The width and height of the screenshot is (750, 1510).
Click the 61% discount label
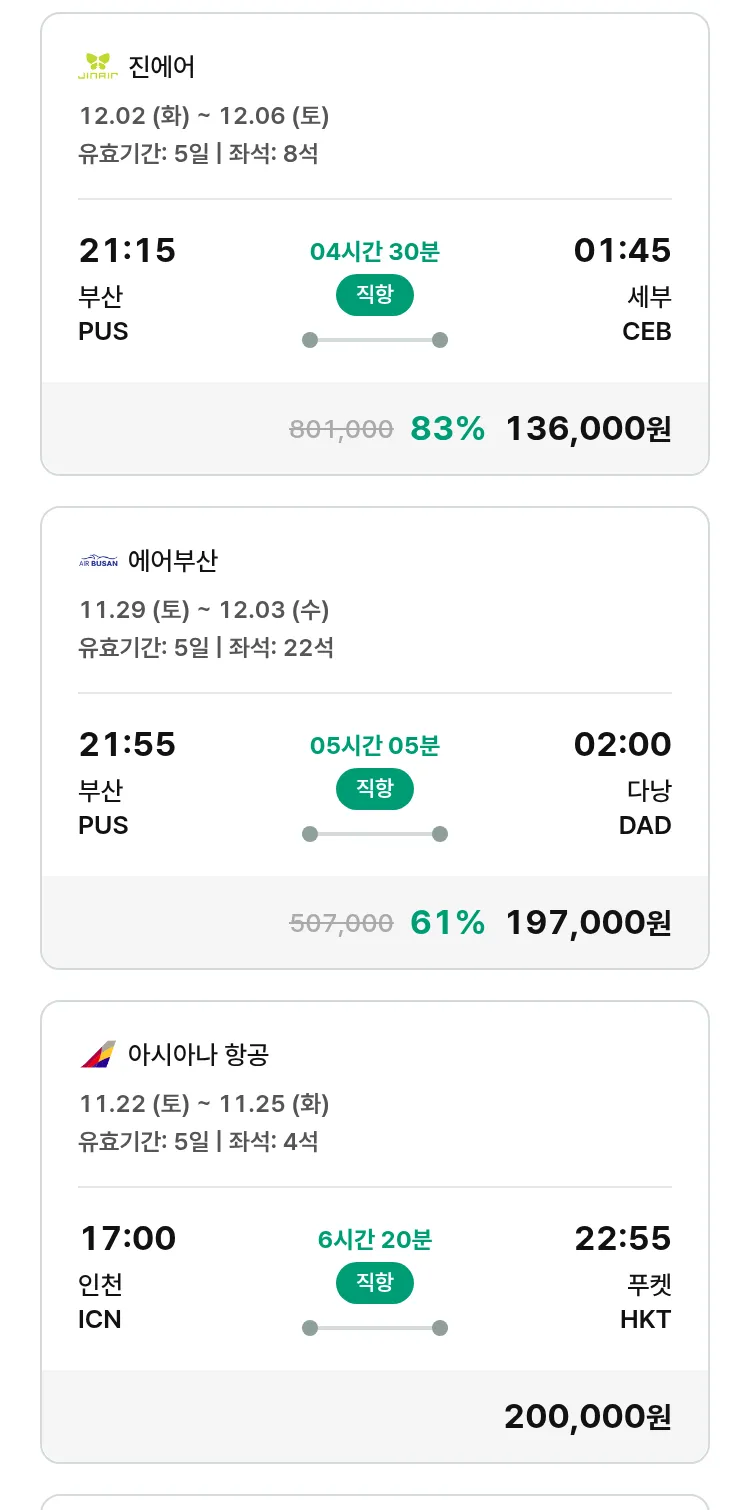click(x=447, y=923)
